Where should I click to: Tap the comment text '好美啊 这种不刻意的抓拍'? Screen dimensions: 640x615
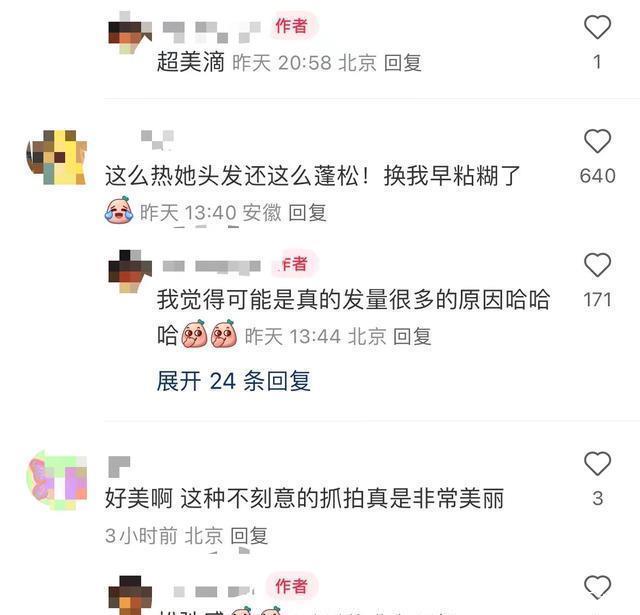pyautogui.click(x=236, y=498)
